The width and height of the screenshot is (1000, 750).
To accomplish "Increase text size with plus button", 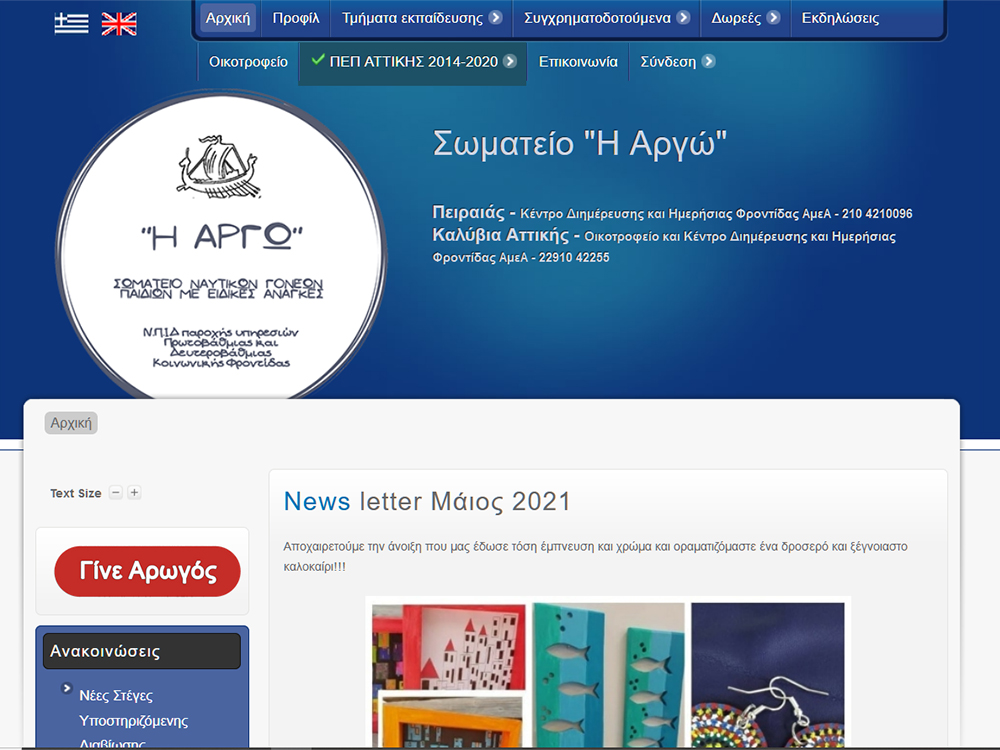I will (134, 492).
